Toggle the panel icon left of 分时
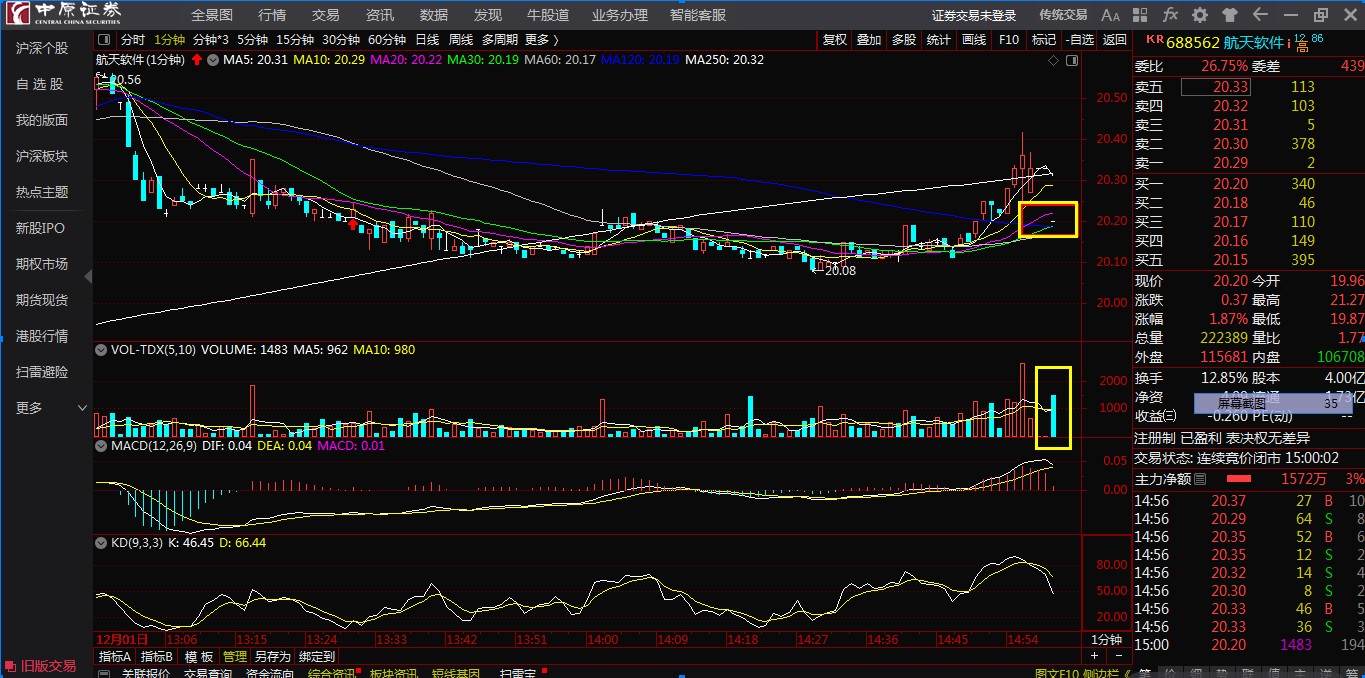 point(104,40)
